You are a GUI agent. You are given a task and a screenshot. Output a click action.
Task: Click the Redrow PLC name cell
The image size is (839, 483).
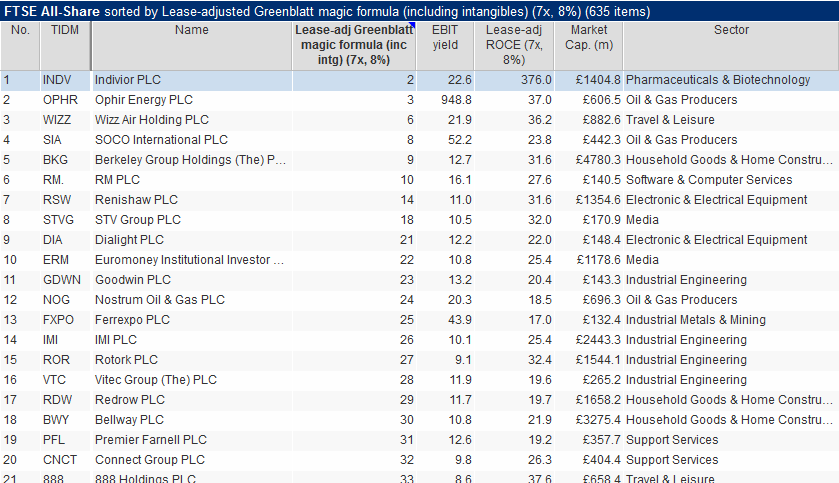[x=192, y=400]
